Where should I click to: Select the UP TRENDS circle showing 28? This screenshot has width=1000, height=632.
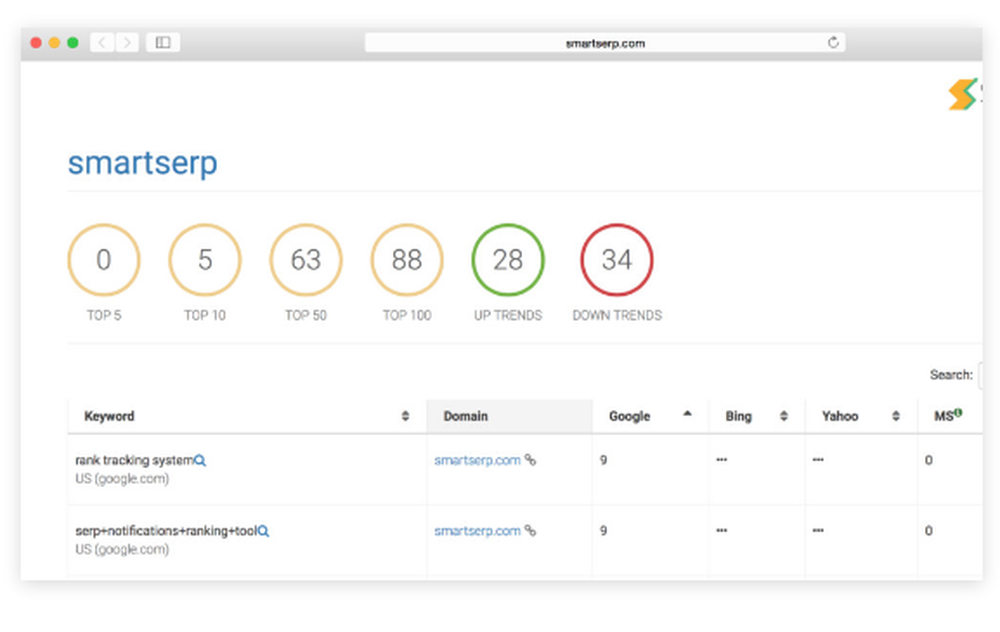508,260
